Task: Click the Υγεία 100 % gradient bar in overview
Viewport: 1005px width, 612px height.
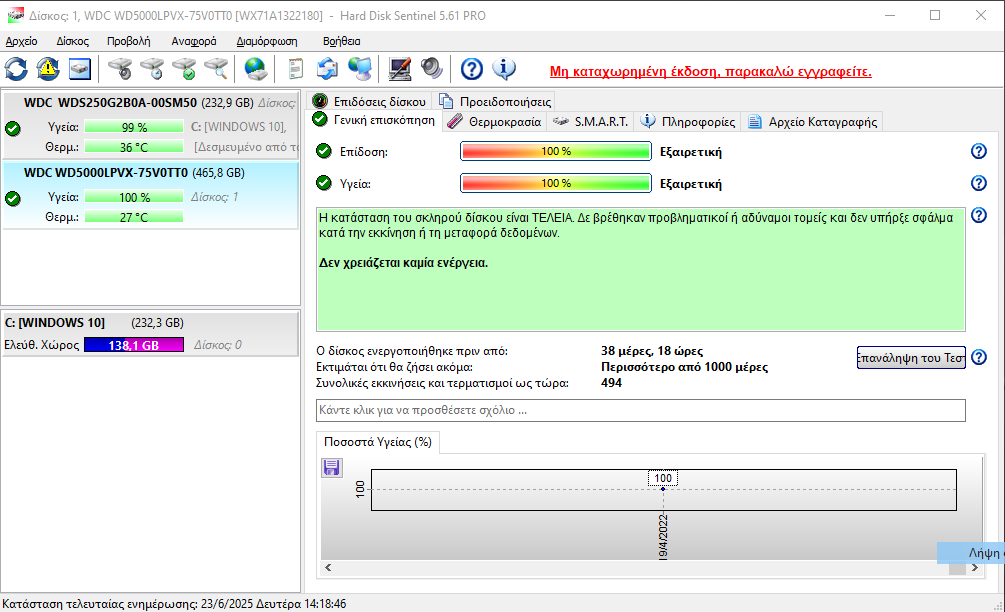Action: tap(556, 183)
